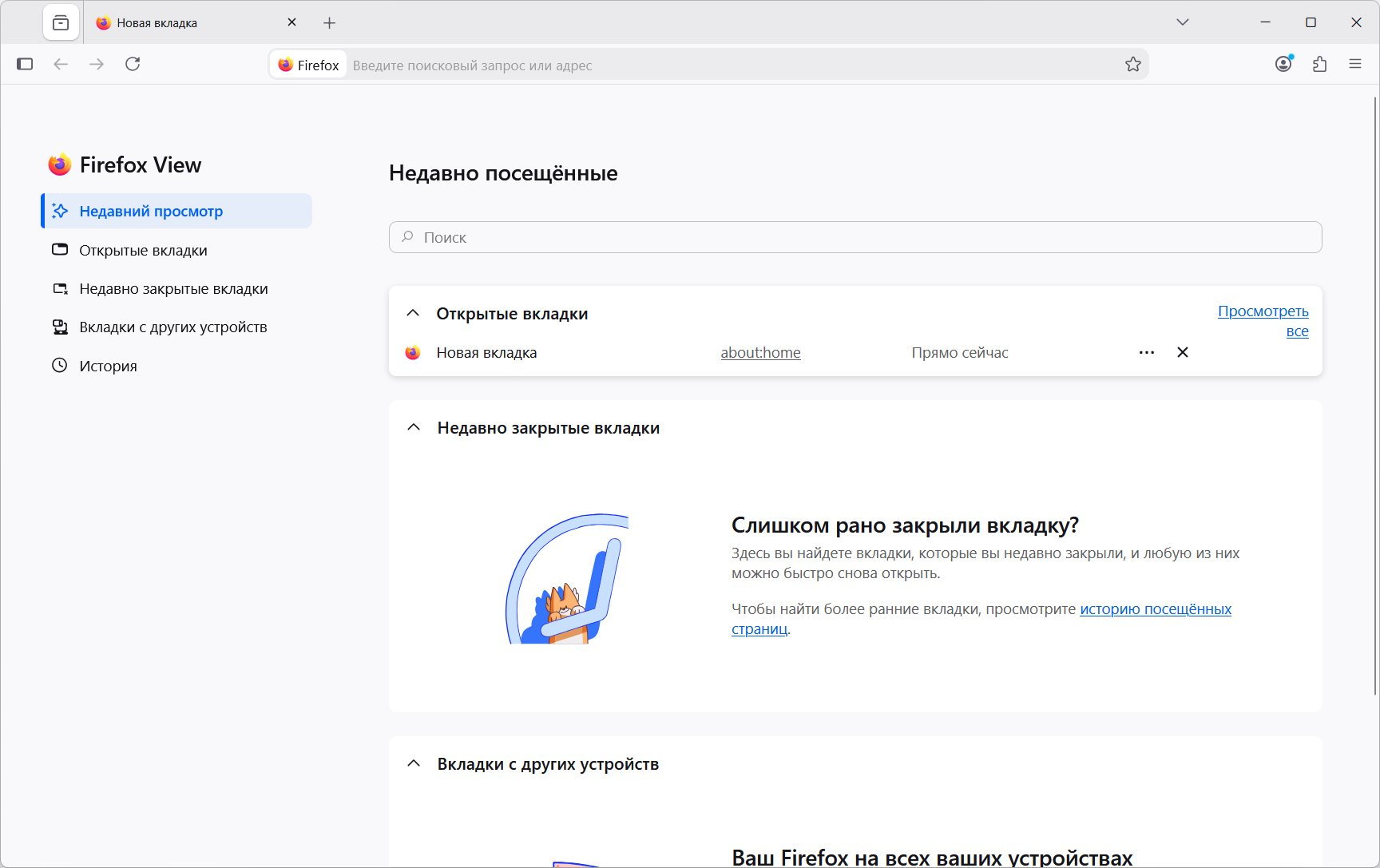Click the Поиск search field
This screenshot has height=868, width=1380.
click(x=855, y=237)
